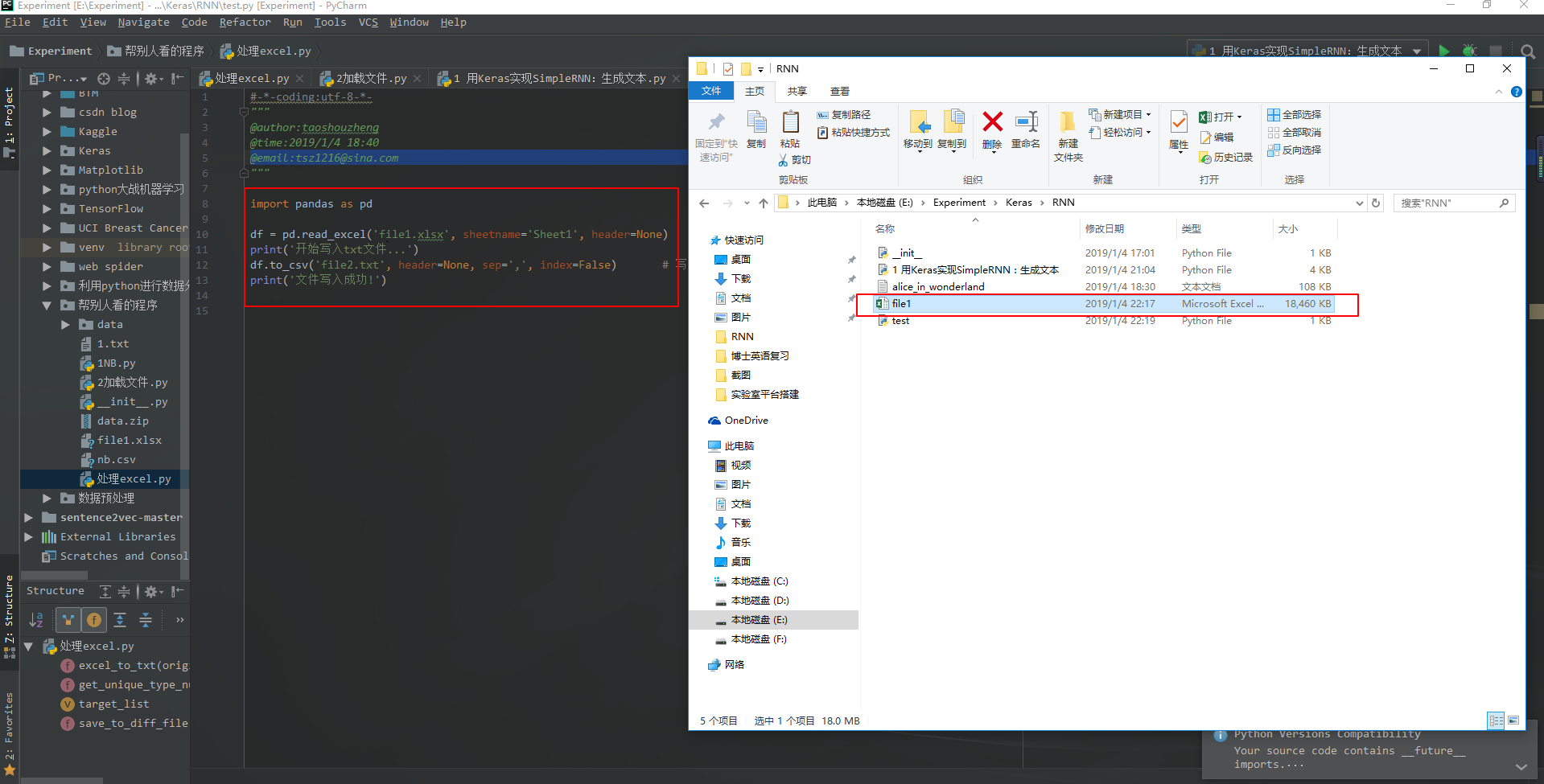Click 全部选择 to select all files
The image size is (1544, 784).
(x=1294, y=114)
